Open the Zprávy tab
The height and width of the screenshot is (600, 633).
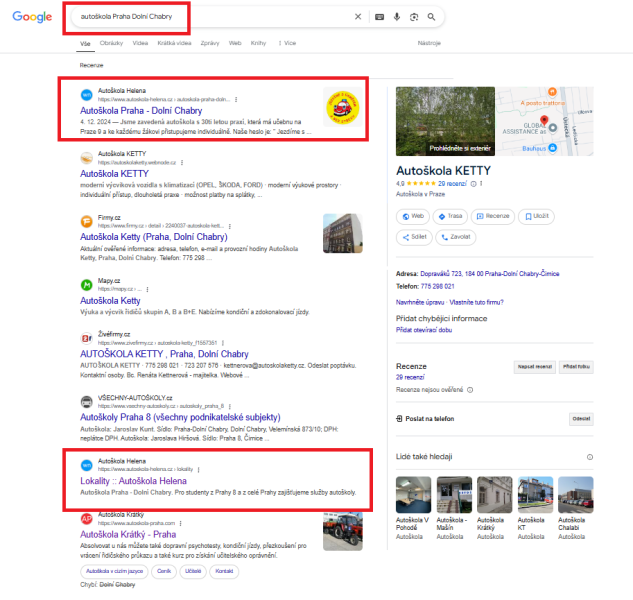(210, 43)
